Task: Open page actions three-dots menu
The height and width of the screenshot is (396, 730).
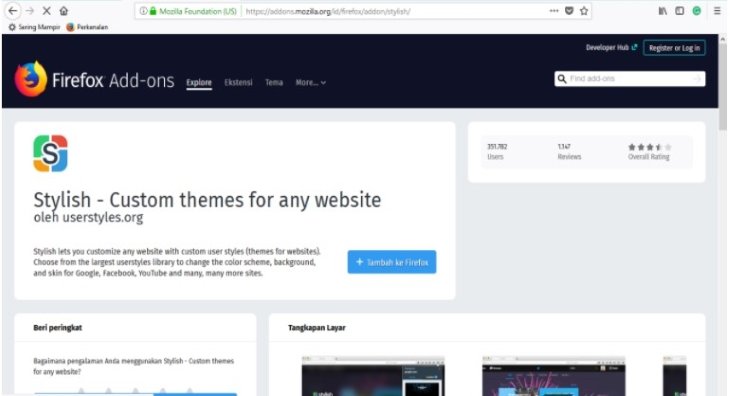Action: 554,11
